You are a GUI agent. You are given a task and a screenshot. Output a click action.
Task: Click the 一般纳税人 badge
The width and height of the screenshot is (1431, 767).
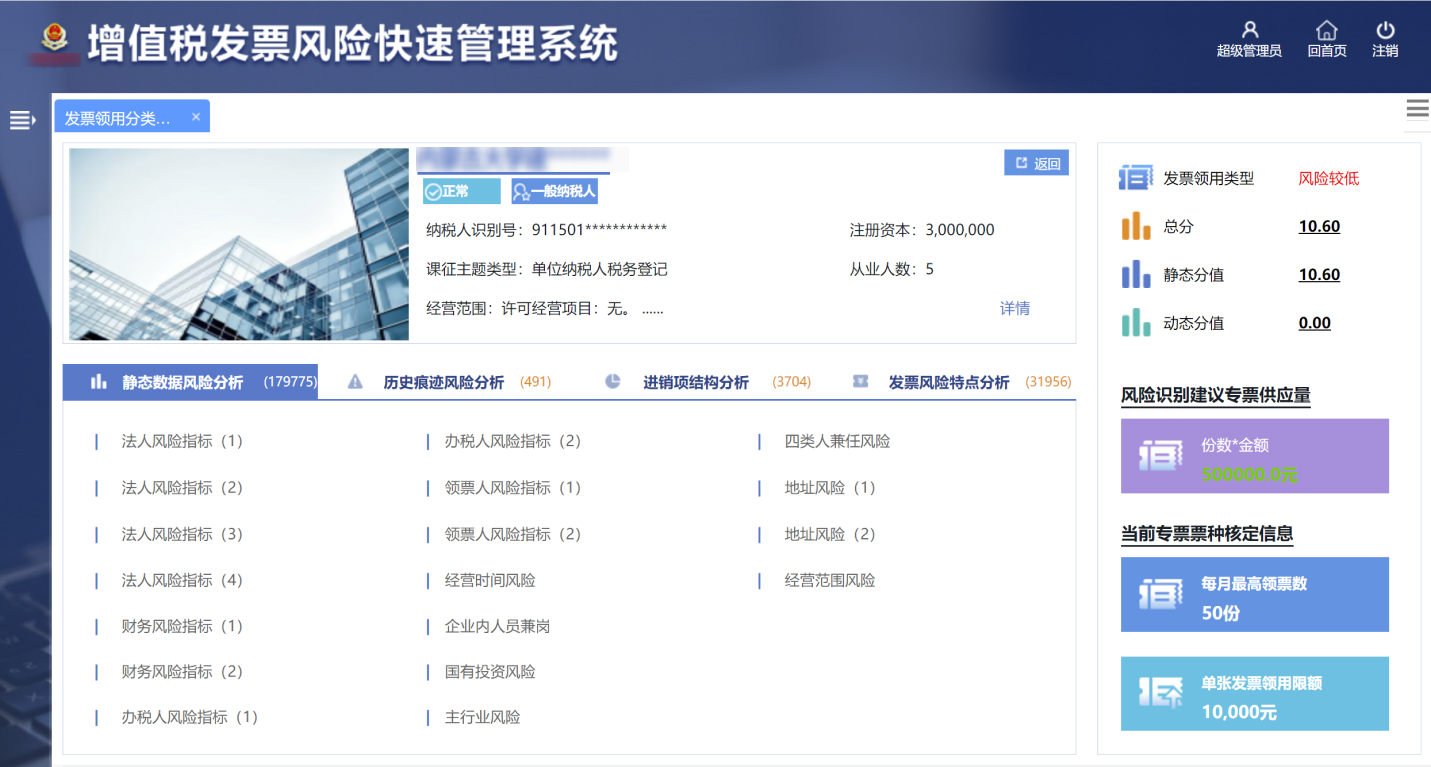554,191
